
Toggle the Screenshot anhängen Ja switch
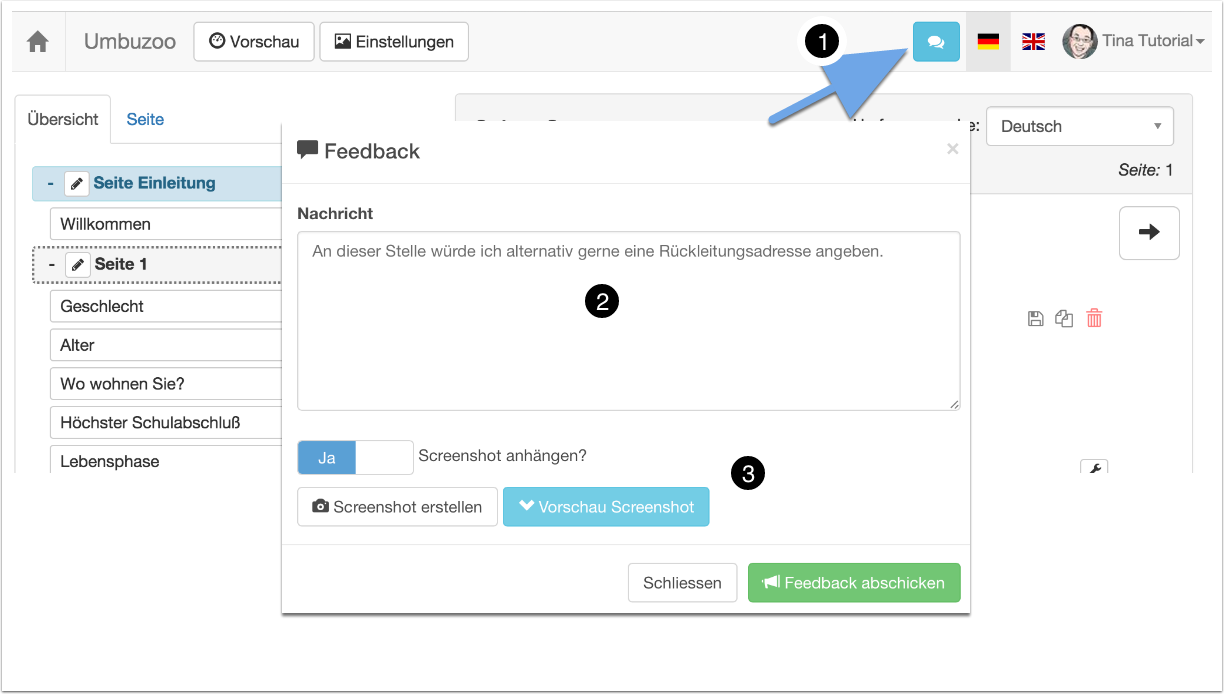pos(355,457)
